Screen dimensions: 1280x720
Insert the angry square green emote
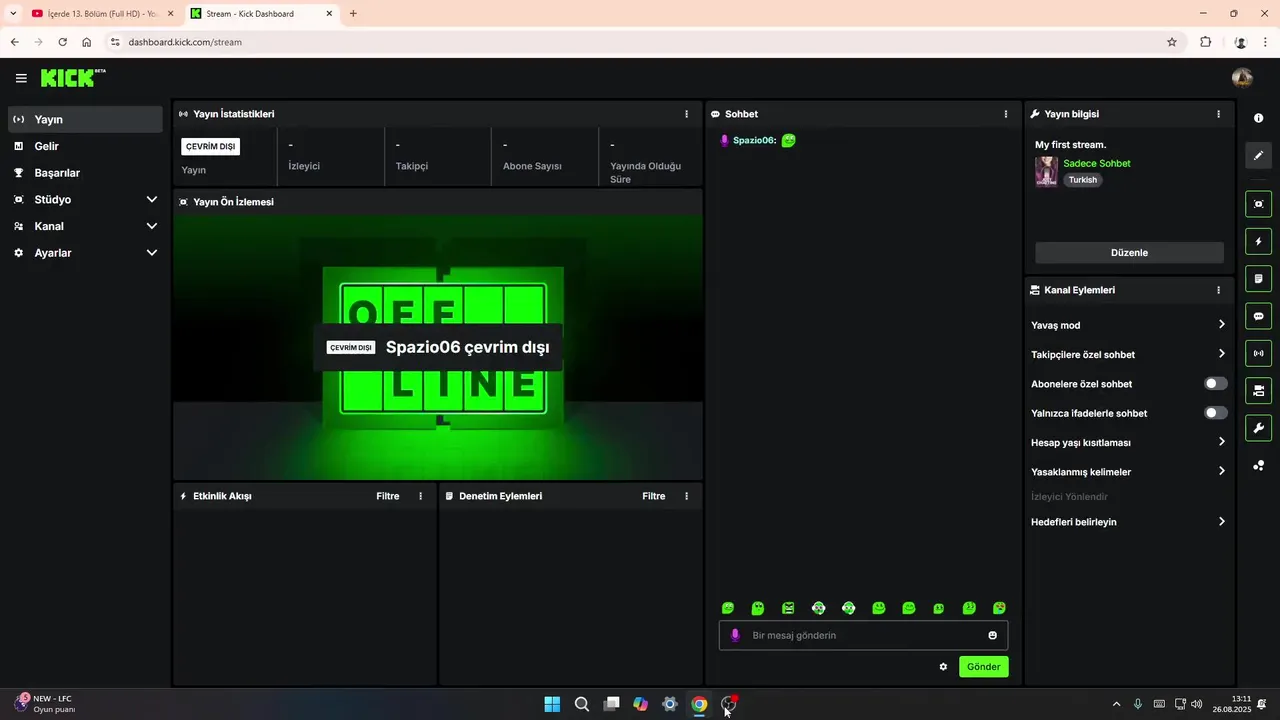tap(788, 608)
